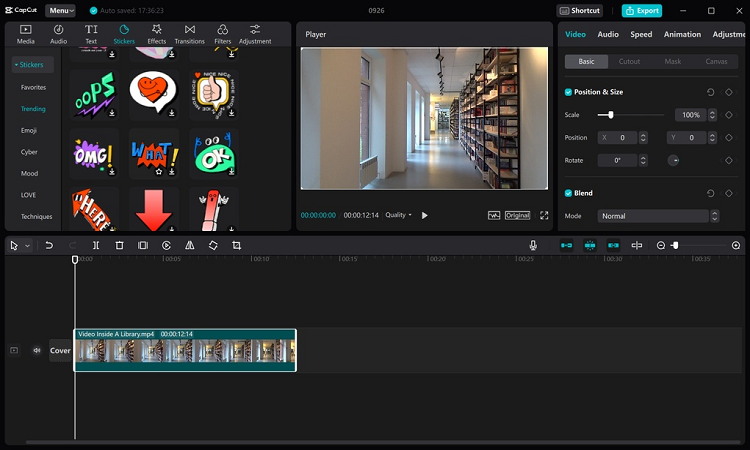Screen dimensions: 750x450
Task: Click the undo arrow in the timeline toolbar
Action: tap(49, 245)
